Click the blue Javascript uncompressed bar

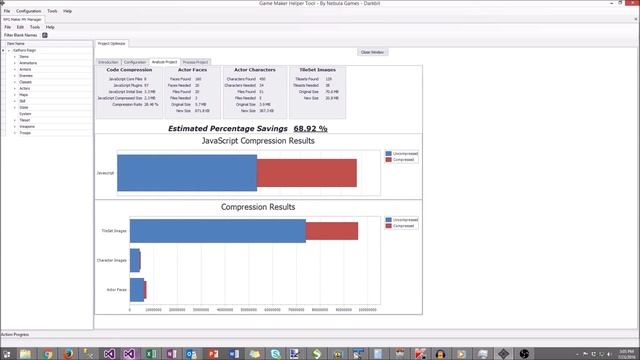tap(187, 173)
